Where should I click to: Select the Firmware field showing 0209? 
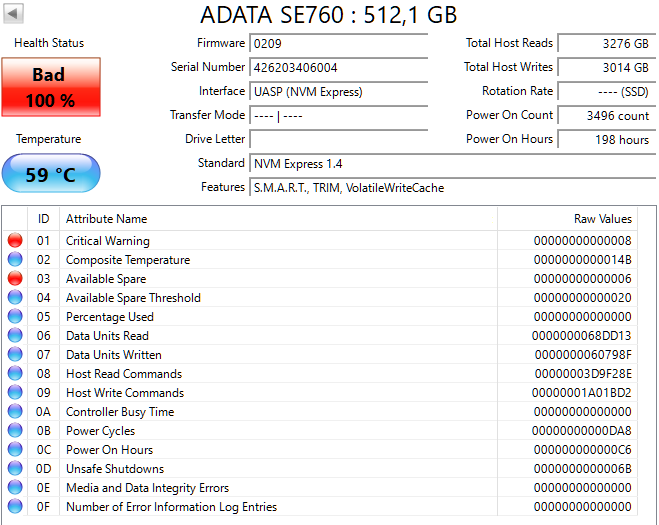(339, 43)
